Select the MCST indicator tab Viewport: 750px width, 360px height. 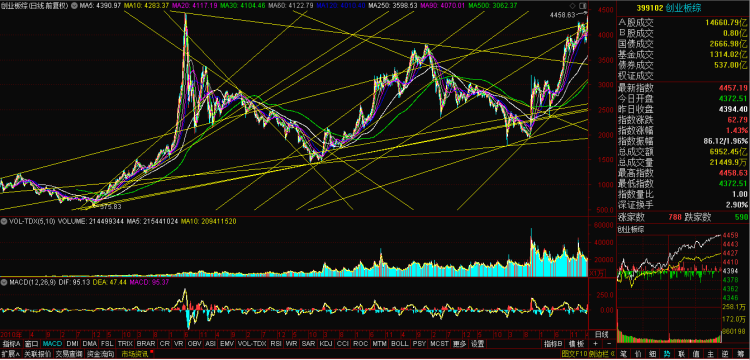[x=440, y=344]
